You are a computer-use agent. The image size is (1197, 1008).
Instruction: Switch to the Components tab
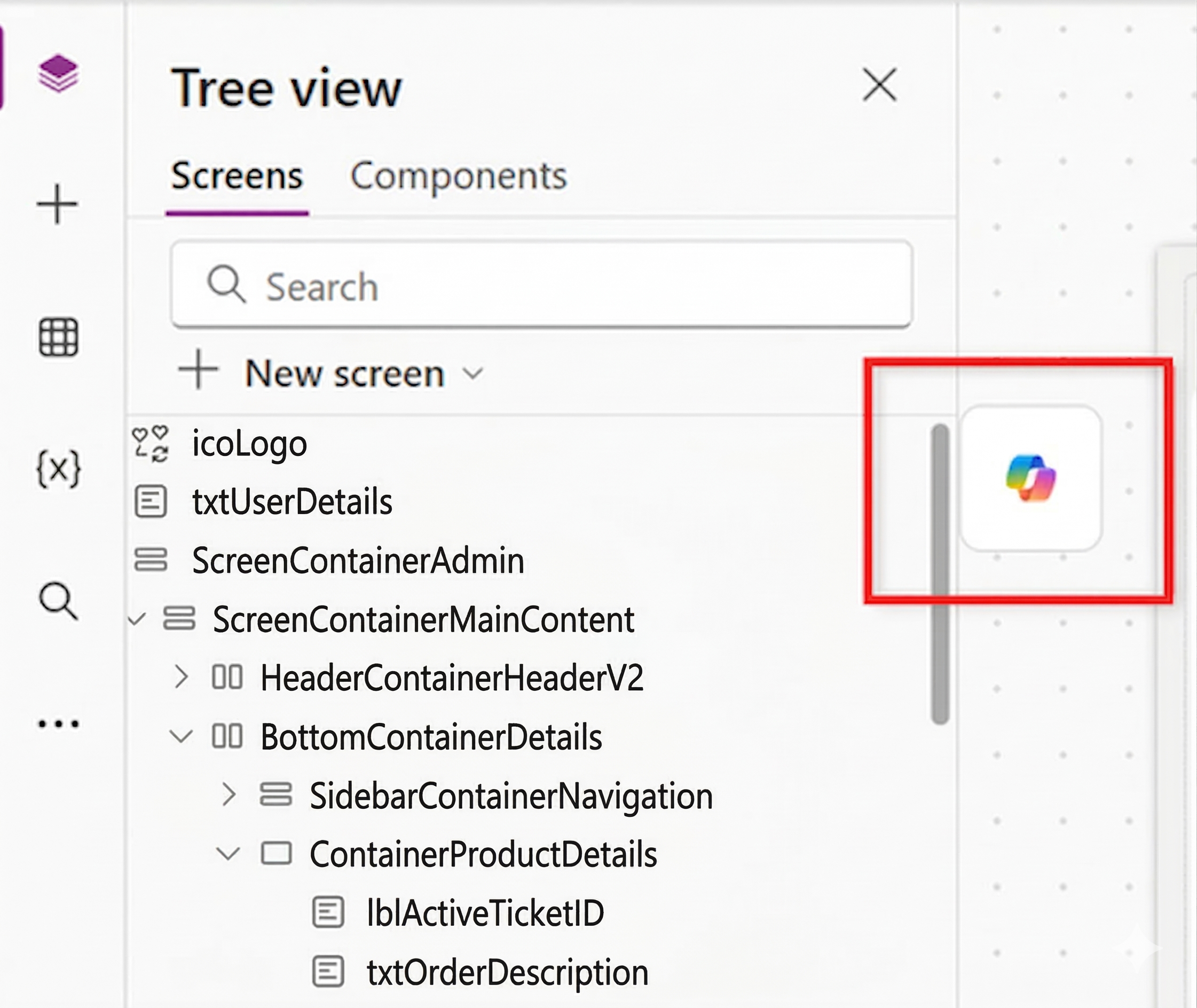(459, 176)
